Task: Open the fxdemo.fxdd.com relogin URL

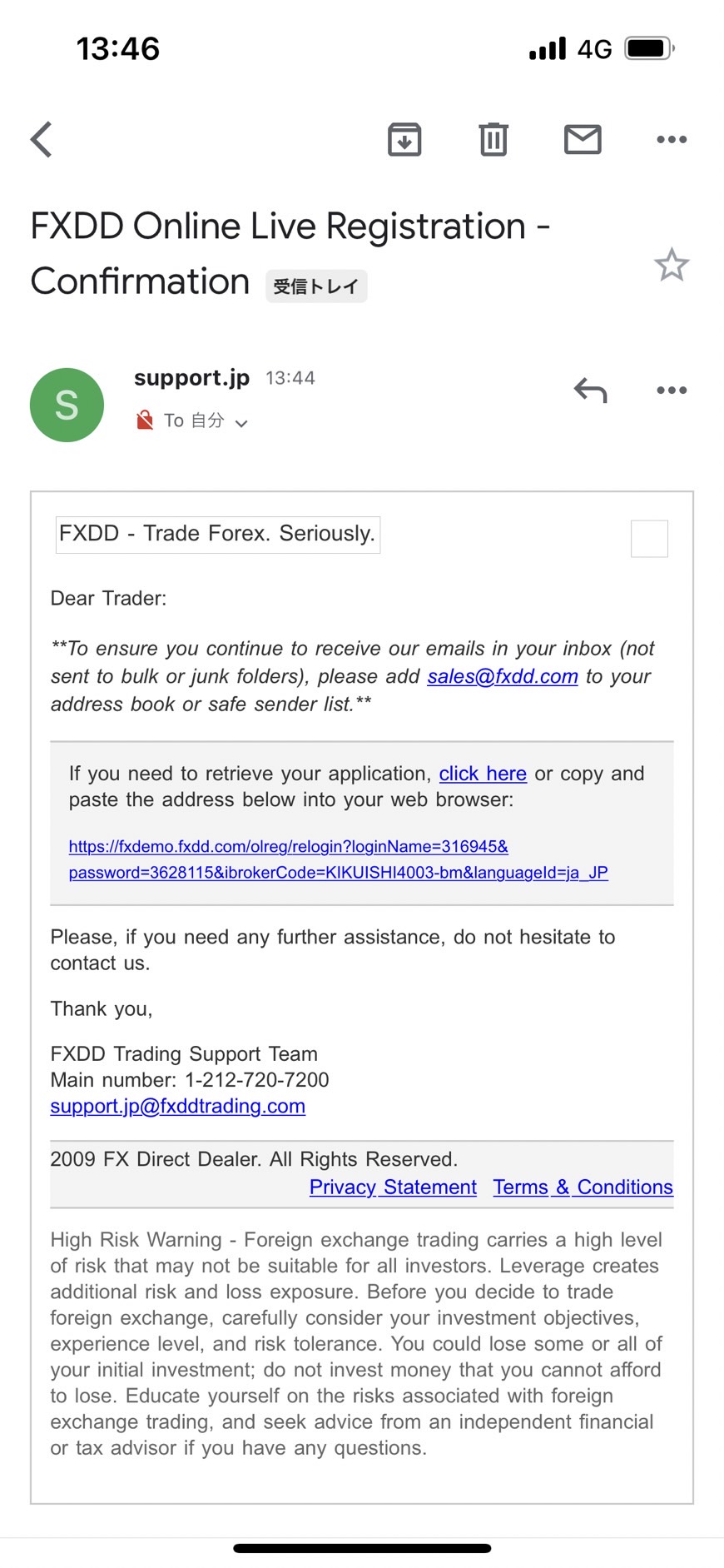Action: 339,859
